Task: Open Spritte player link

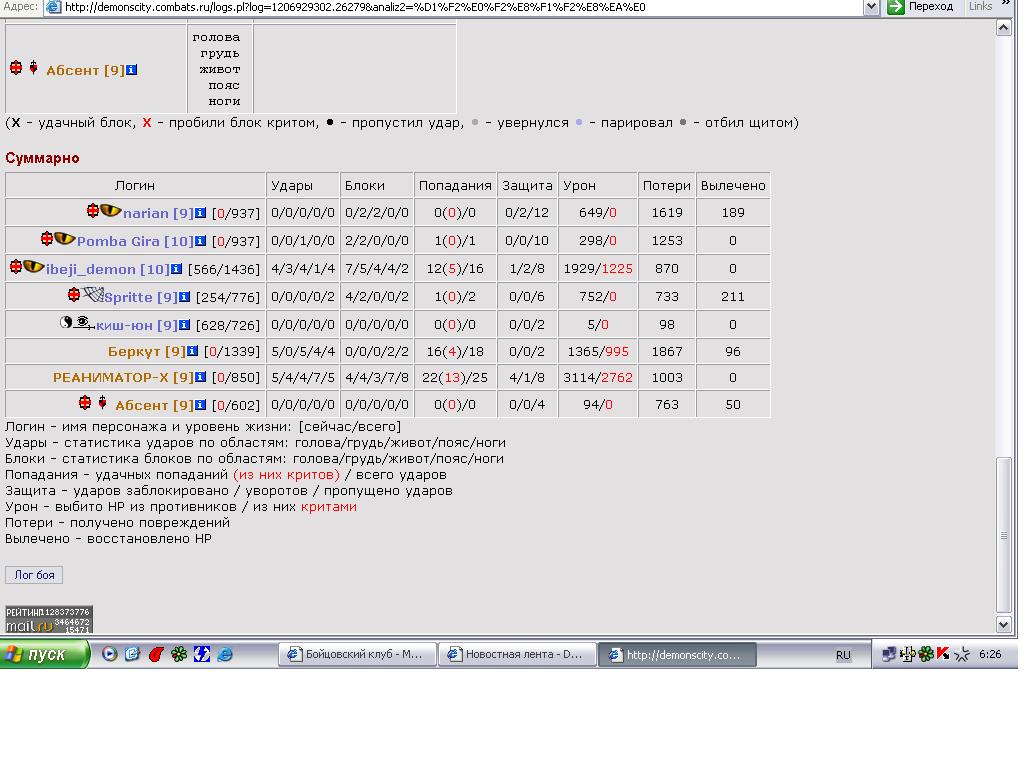Action: click(141, 297)
